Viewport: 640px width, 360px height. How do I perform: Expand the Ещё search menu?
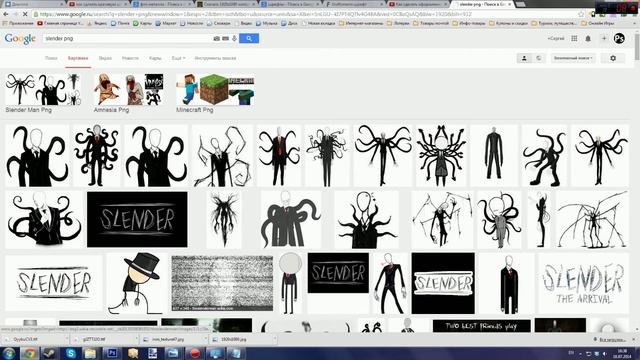(x=178, y=58)
